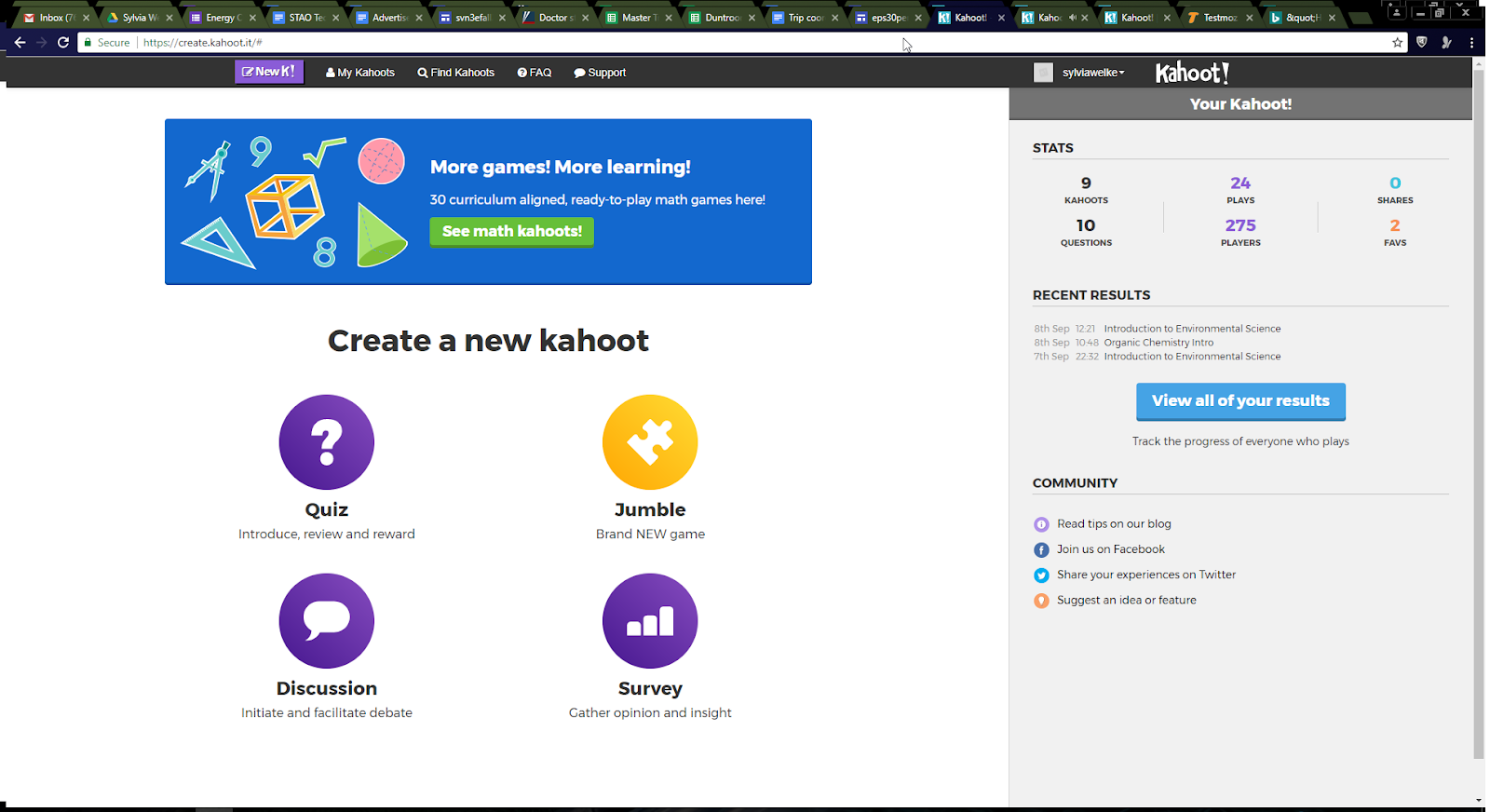Click the 24 Plays stat
The height and width of the screenshot is (812, 1490).
pos(1240,189)
